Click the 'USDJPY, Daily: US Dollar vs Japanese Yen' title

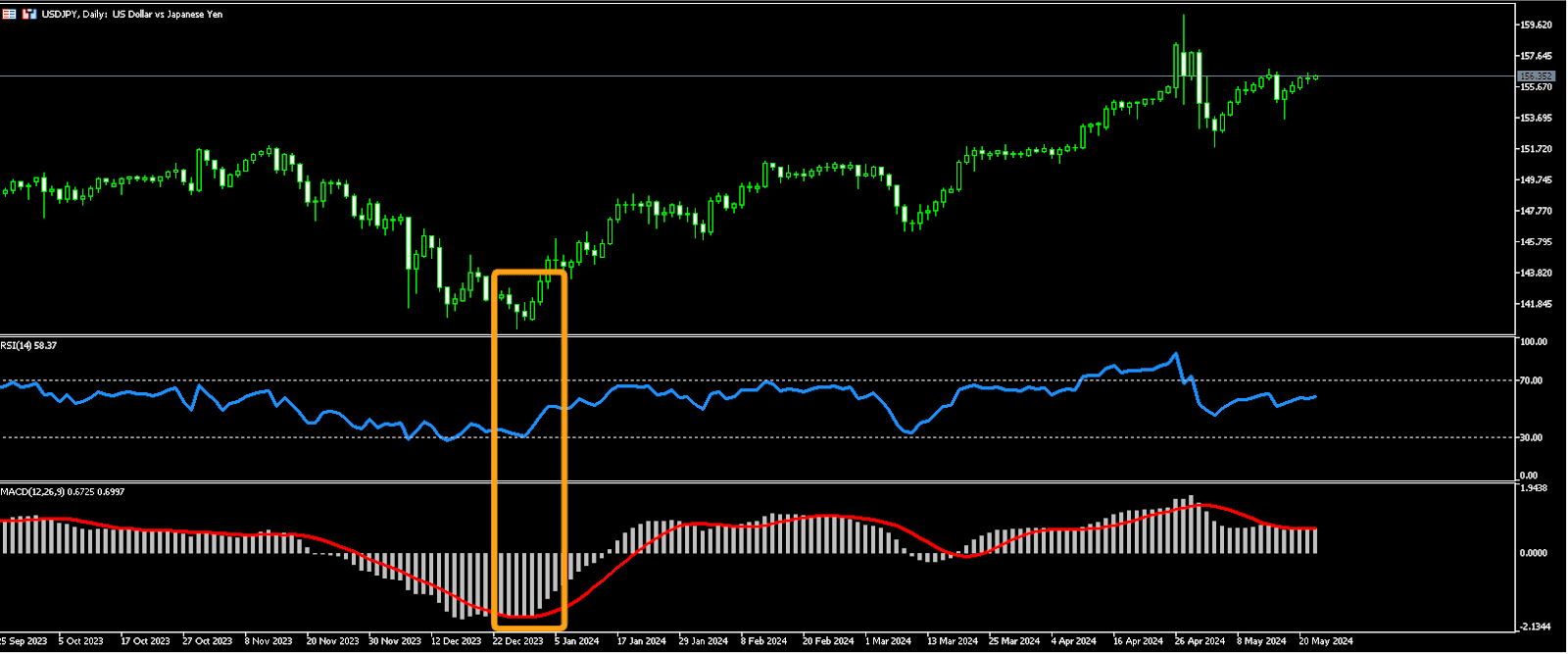132,15
